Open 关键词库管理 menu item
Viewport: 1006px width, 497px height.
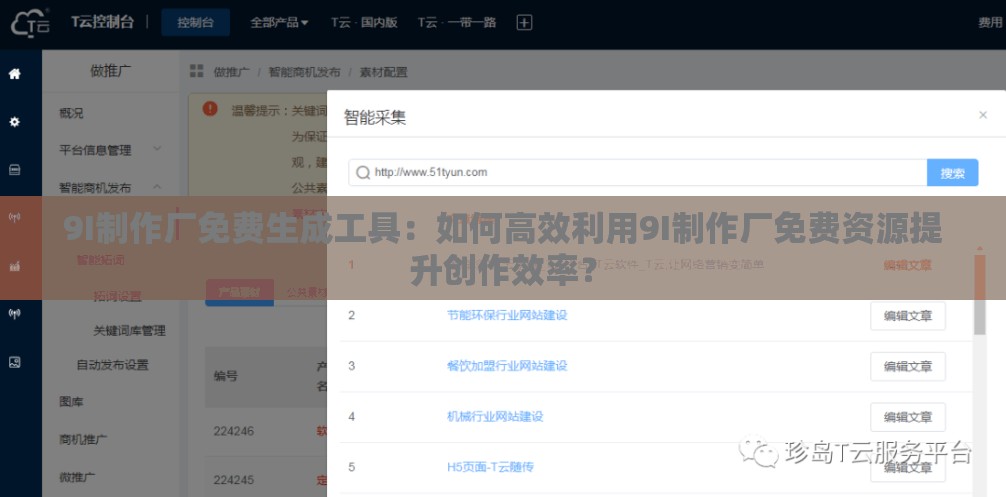pos(130,331)
